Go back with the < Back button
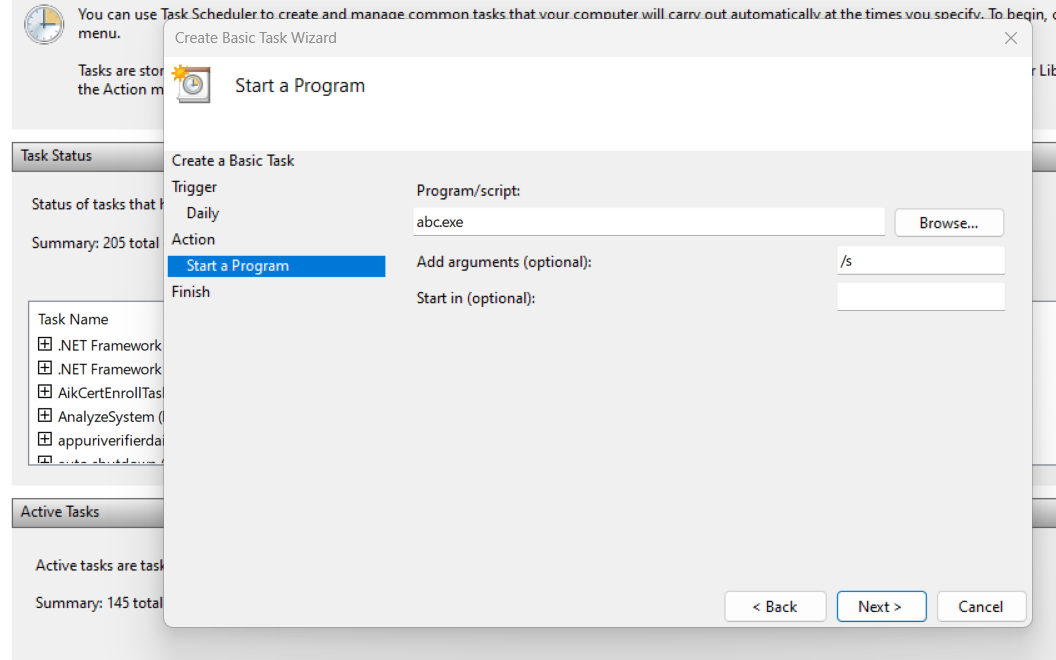This screenshot has width=1056, height=660. tap(775, 607)
